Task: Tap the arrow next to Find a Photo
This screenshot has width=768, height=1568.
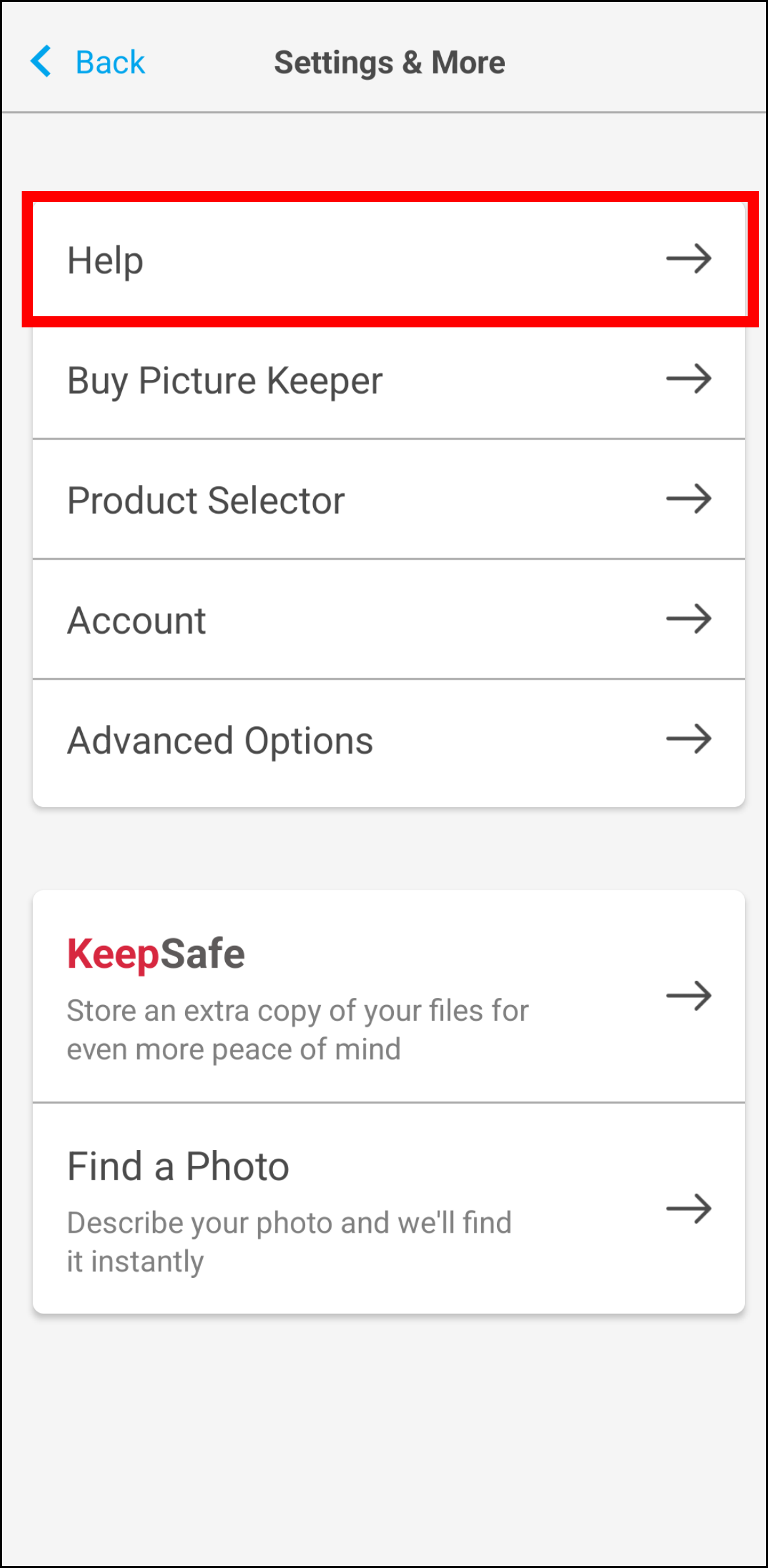Action: (x=689, y=1208)
